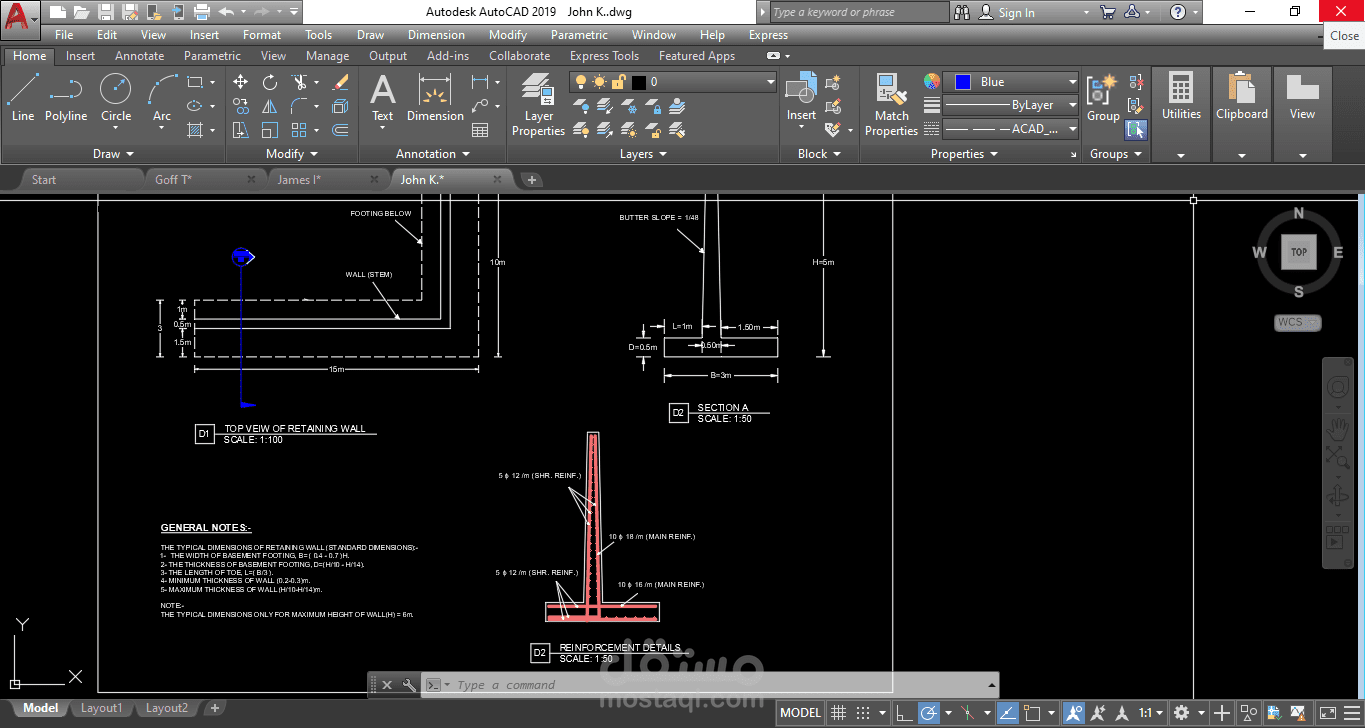Expand the Draw panel

click(x=113, y=154)
